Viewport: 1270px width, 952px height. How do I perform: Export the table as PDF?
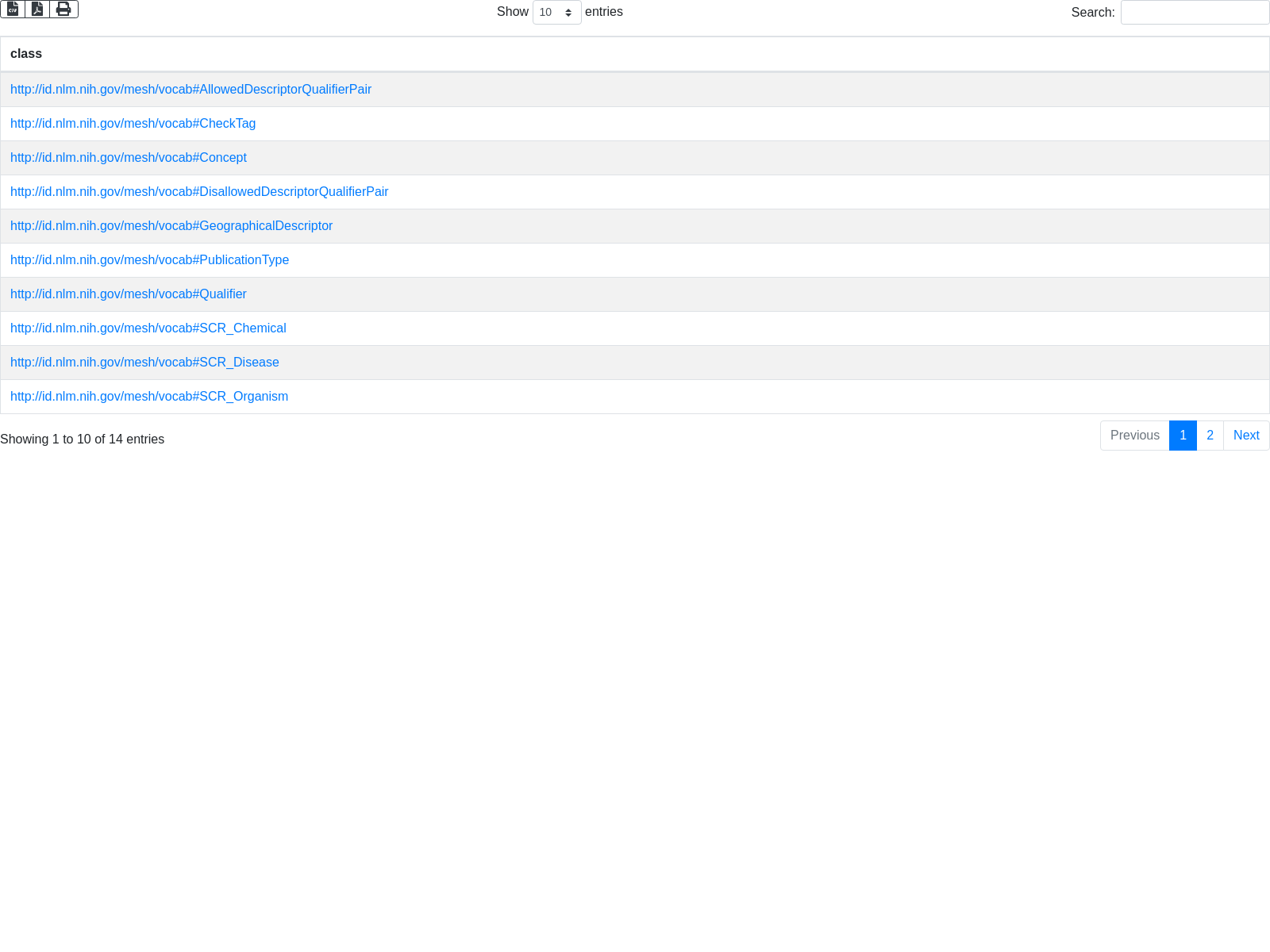pos(37,9)
